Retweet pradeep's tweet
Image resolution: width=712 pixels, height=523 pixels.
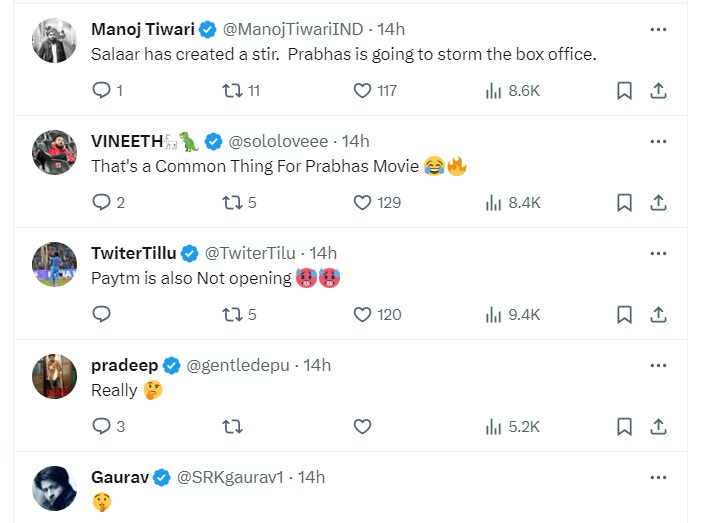pyautogui.click(x=232, y=426)
